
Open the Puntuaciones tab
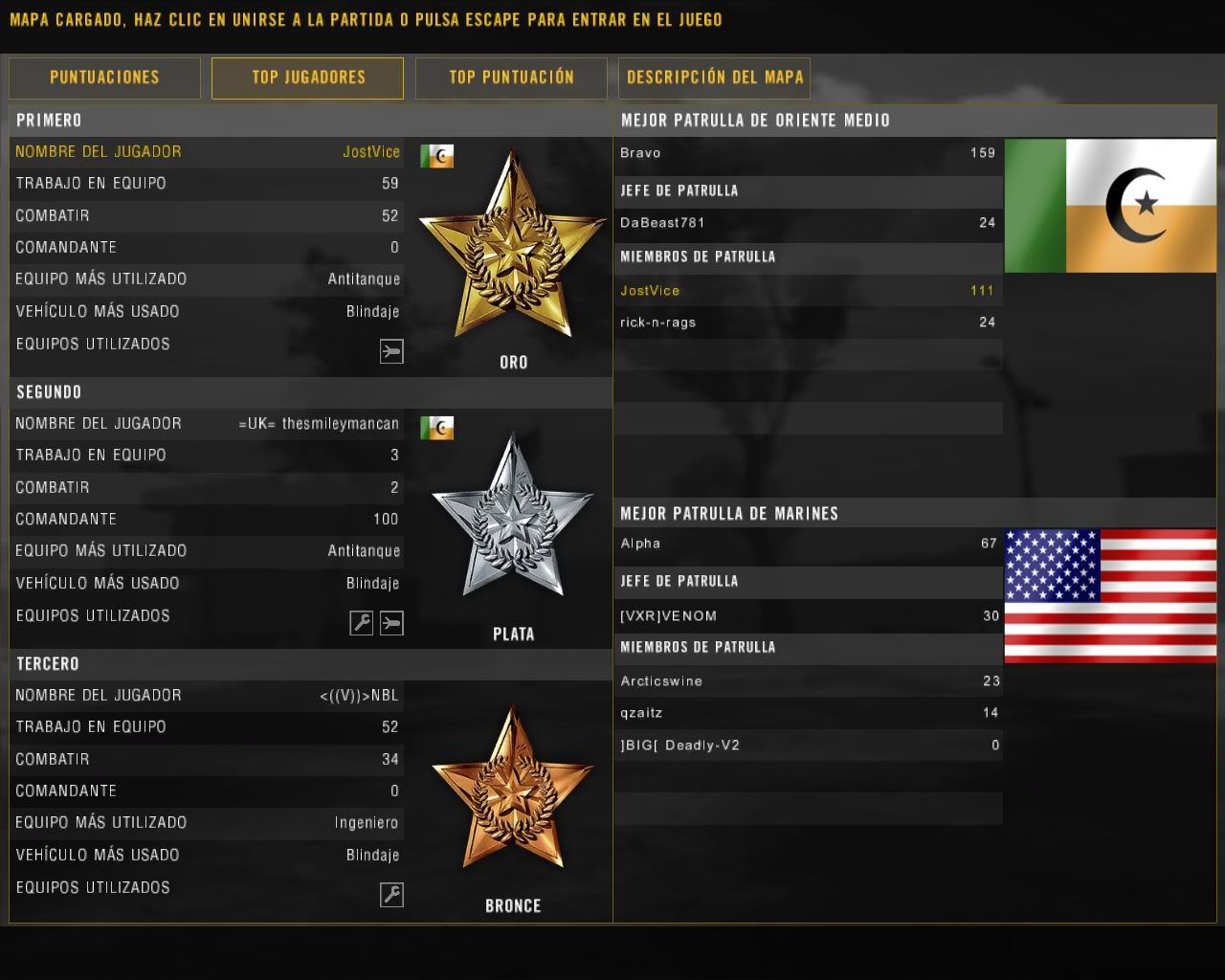click(x=104, y=78)
